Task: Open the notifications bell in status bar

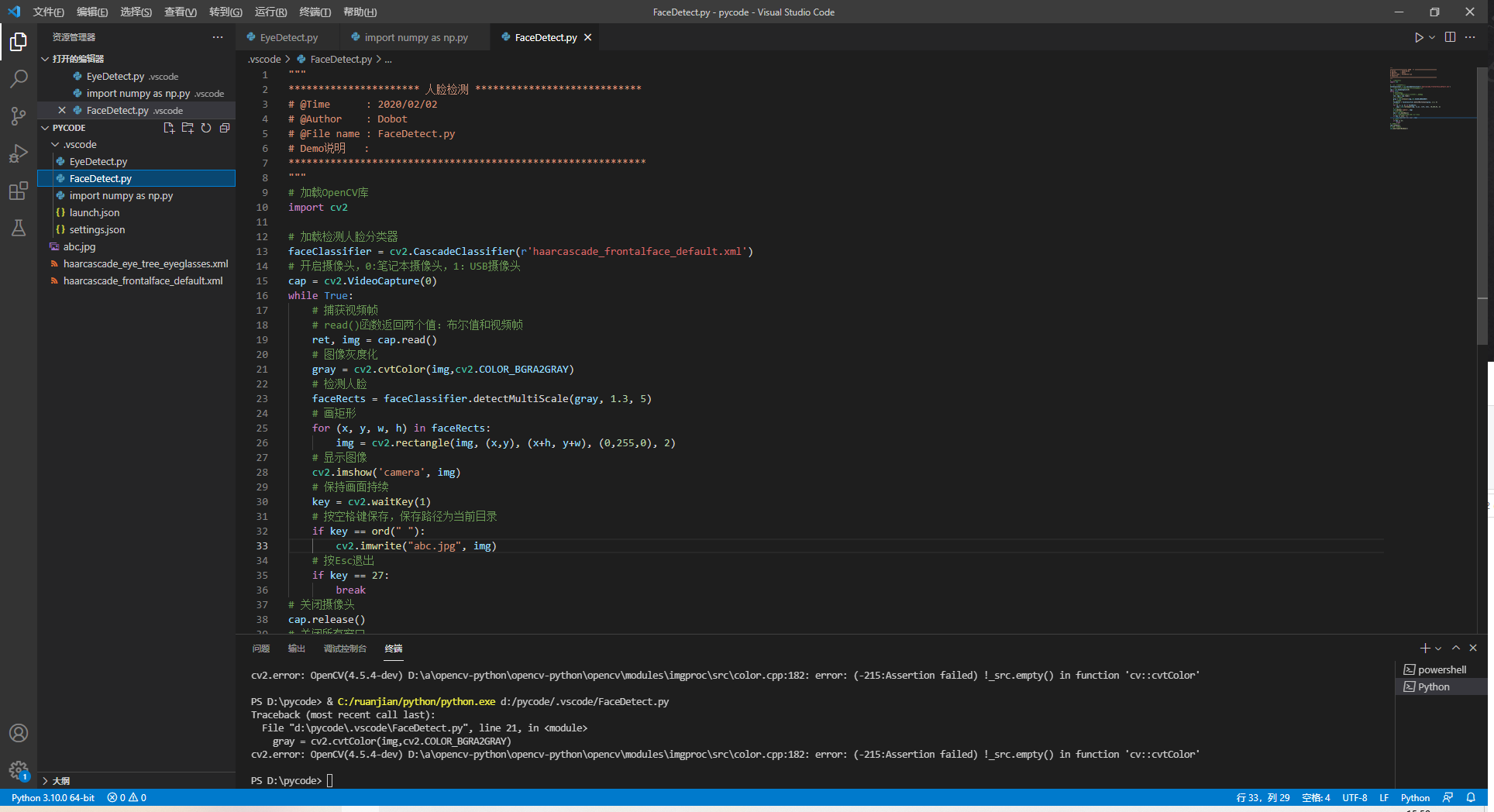Action: (x=1471, y=797)
